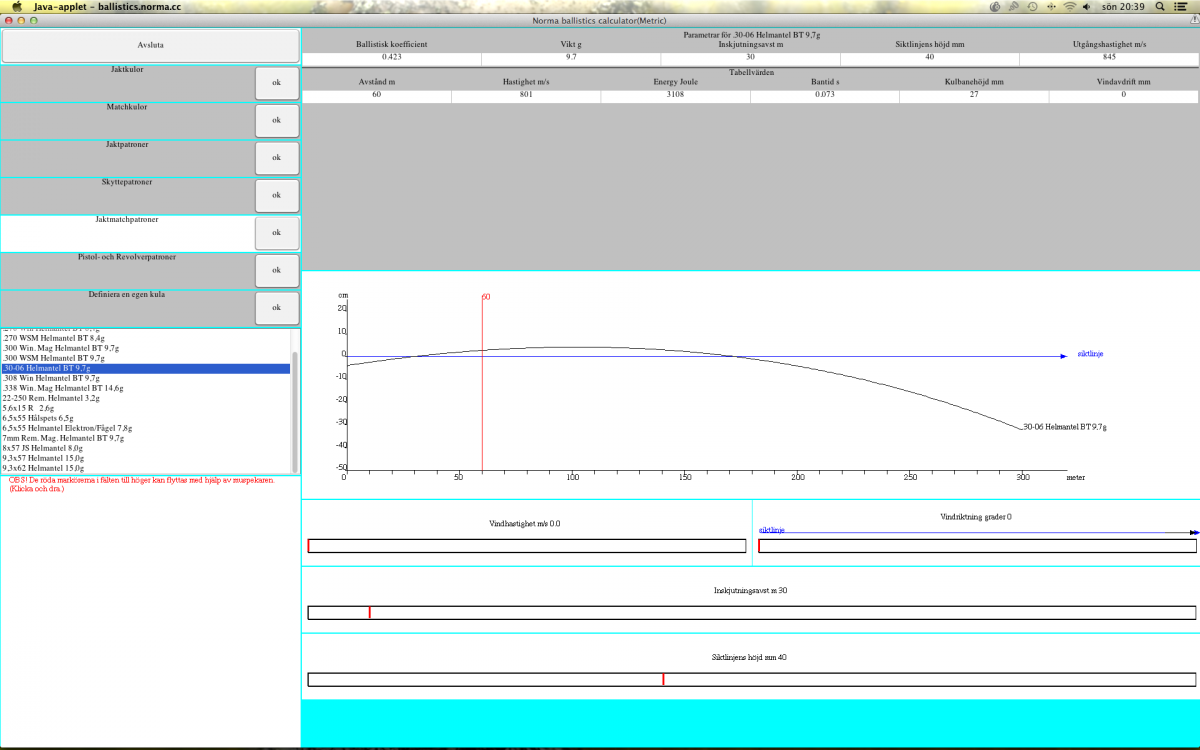Open Spotlight search magnifier icon
The height and width of the screenshot is (750, 1200).
[x=1159, y=6]
